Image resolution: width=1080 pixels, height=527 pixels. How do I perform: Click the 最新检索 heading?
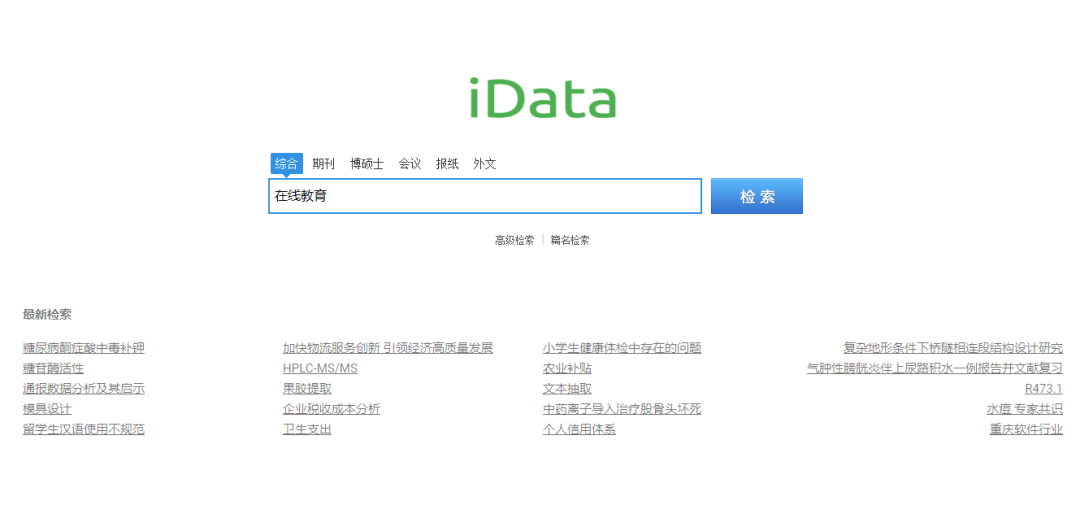(x=47, y=315)
